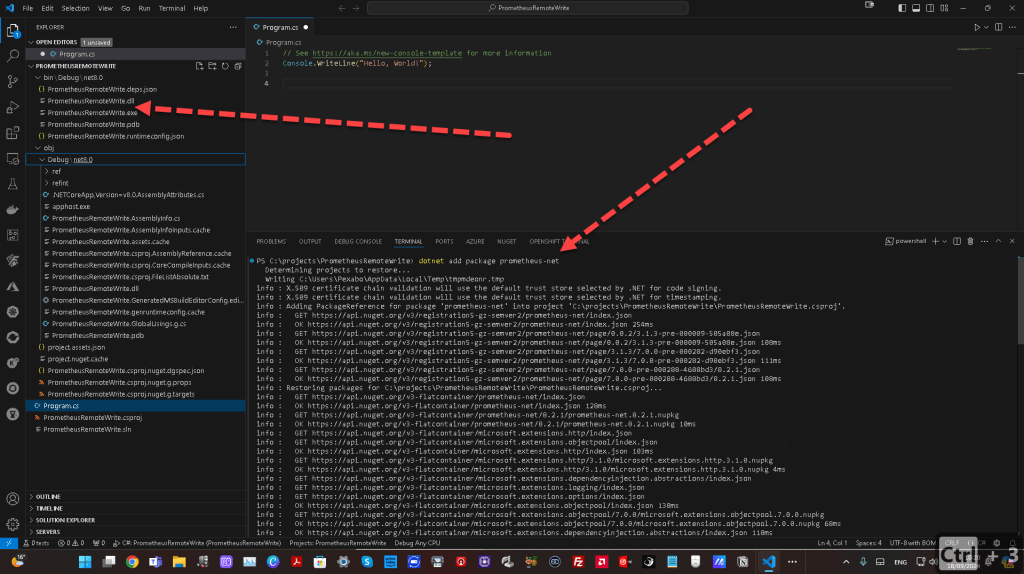Create a new folder in explorer
Image resolution: width=1024 pixels, height=574 pixels.
click(212, 66)
